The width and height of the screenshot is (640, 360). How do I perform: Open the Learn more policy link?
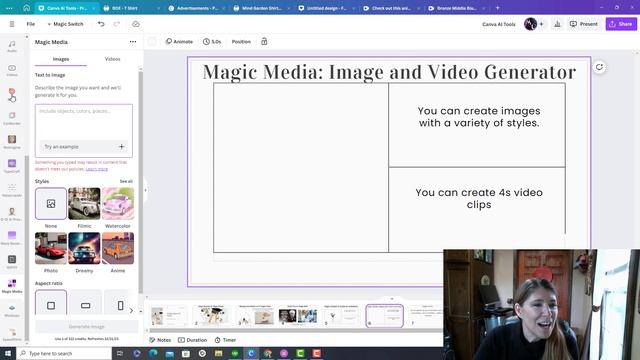pyautogui.click(x=97, y=169)
